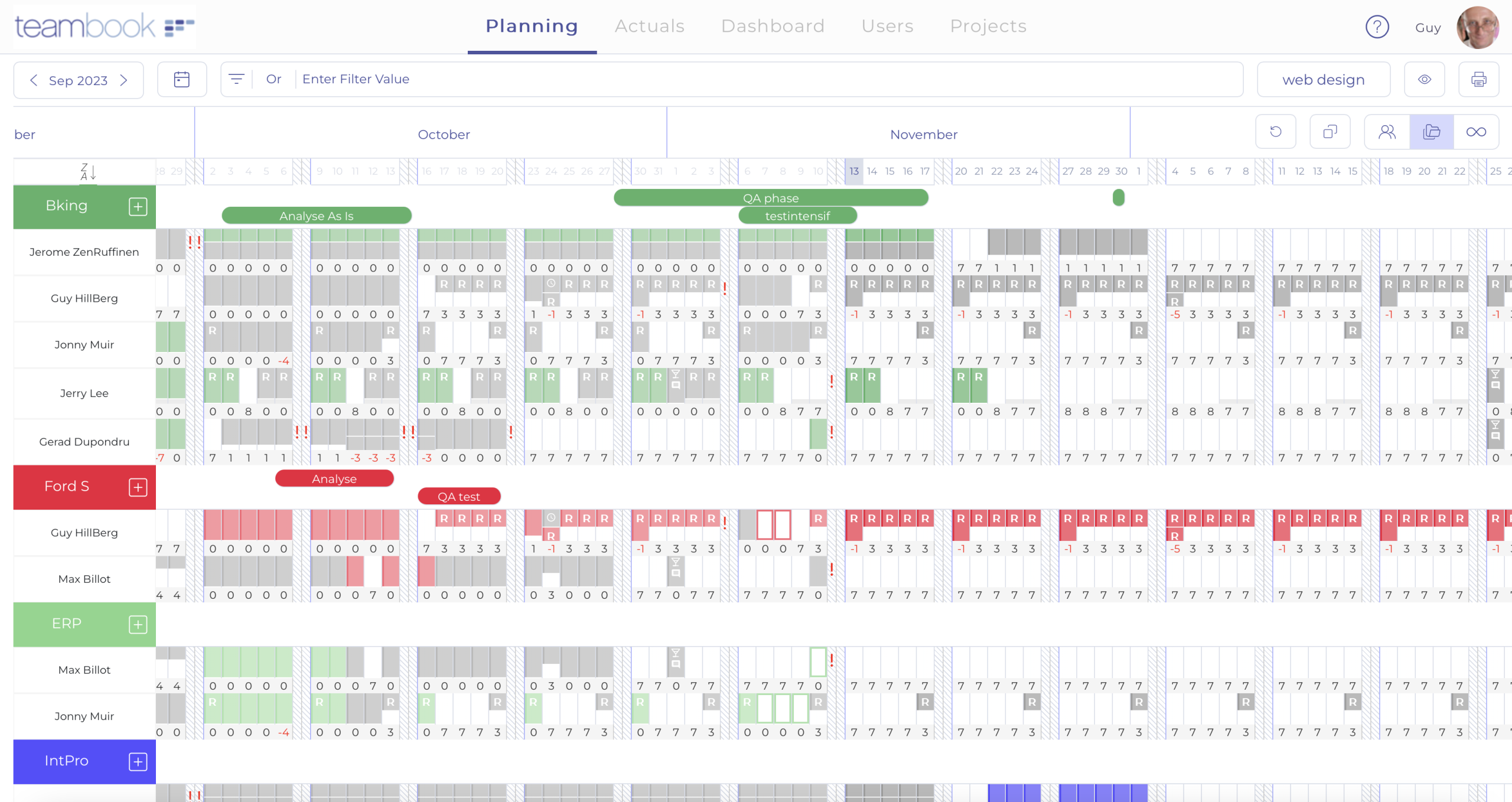Toggle the Or filter mode
The width and height of the screenshot is (1512, 802).
tap(273, 79)
